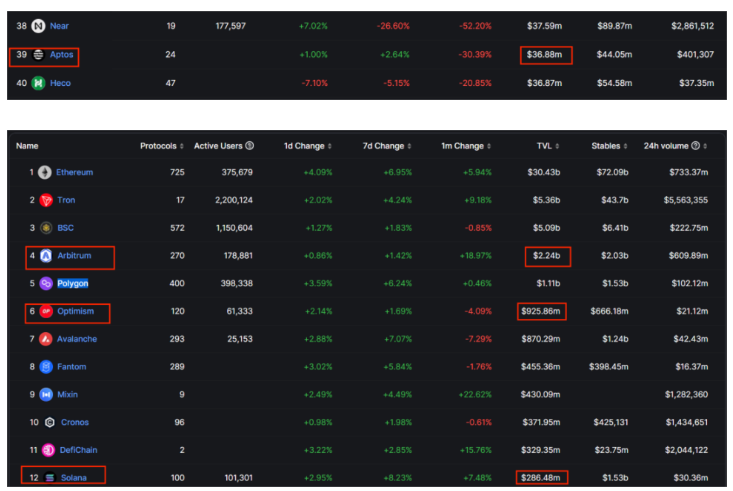This screenshot has width=733, height=491.
Task: Sort table by 7d Change column
Action: [x=387, y=146]
